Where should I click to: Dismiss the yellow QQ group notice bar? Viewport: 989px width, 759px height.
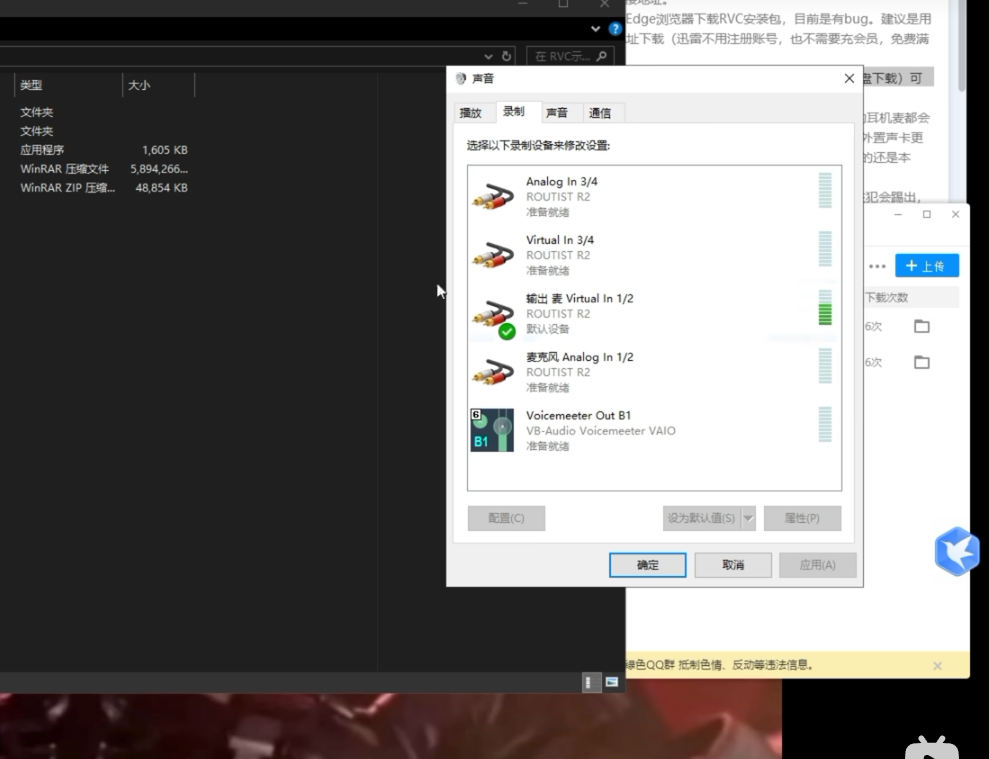[x=938, y=666]
